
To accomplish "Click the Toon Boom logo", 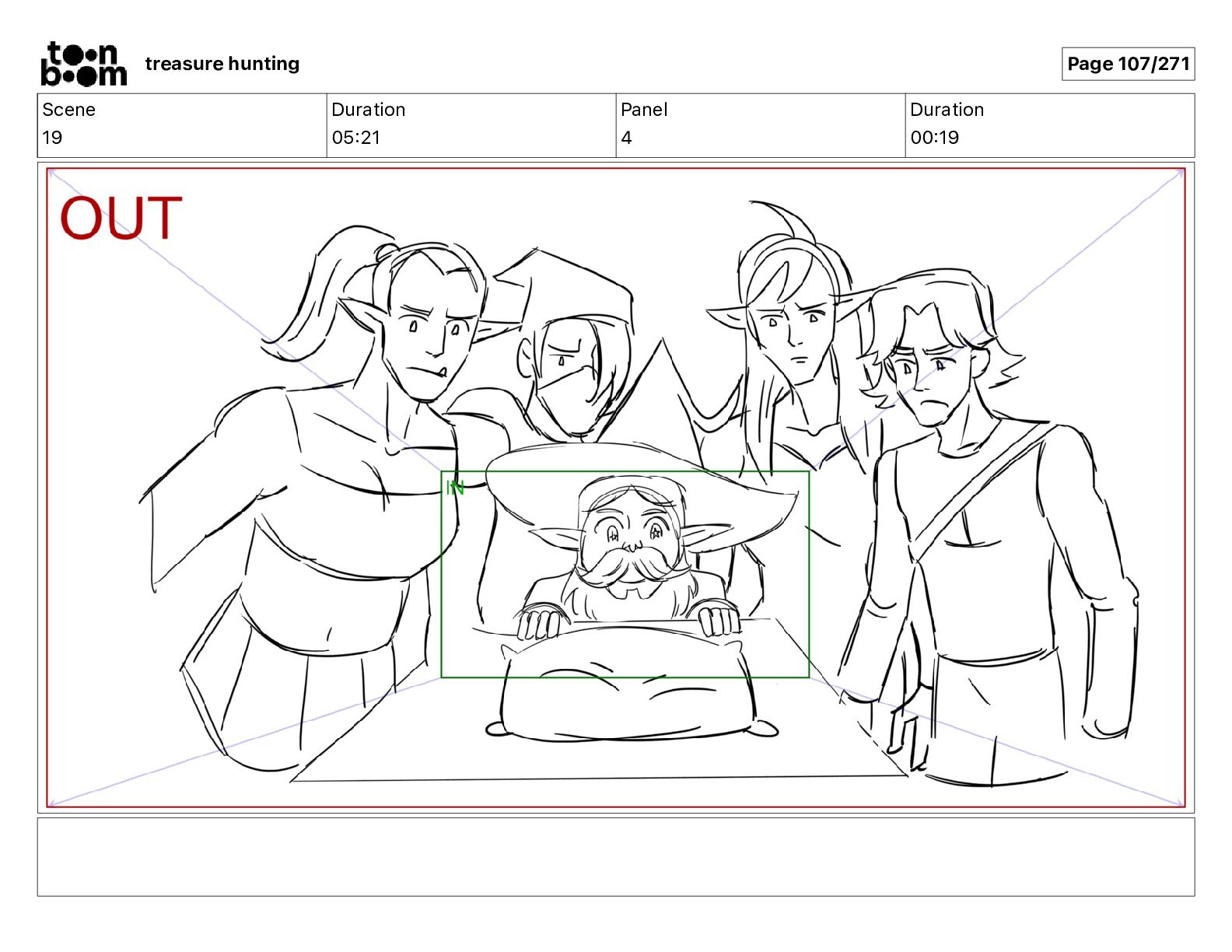I will [83, 64].
